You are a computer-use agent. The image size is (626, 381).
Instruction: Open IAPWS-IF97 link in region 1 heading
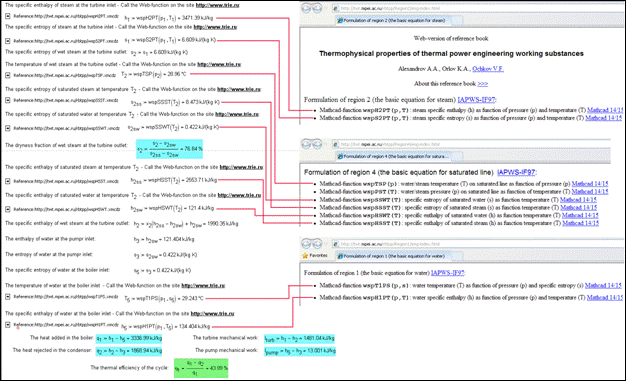[x=448, y=273]
